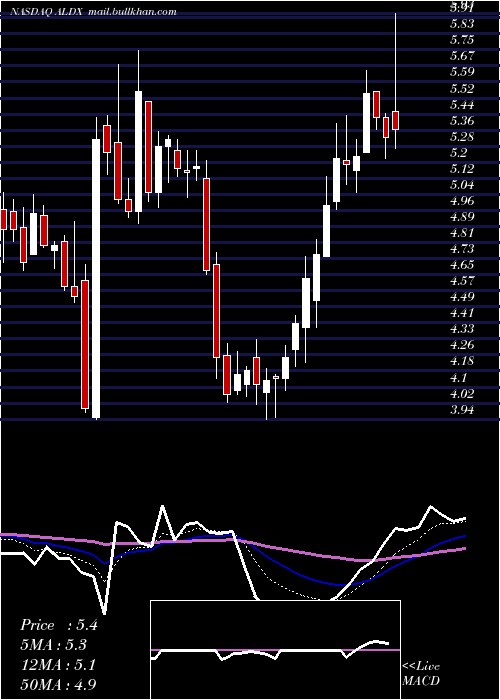Click the 4.26 price axis label
Image resolution: width=500 pixels, height=700 pixels.
coord(462,346)
